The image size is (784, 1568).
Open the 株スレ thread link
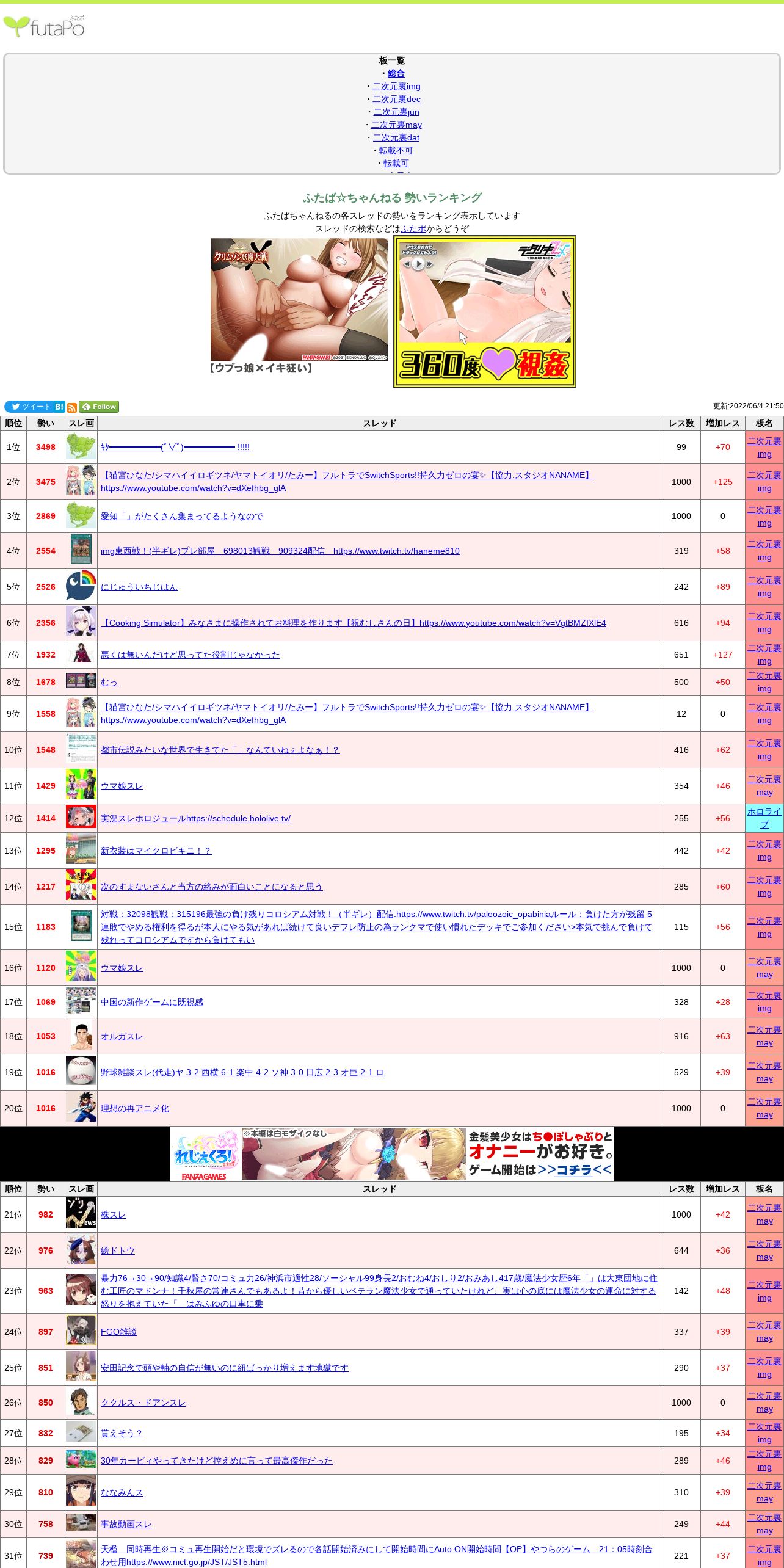coord(114,1214)
